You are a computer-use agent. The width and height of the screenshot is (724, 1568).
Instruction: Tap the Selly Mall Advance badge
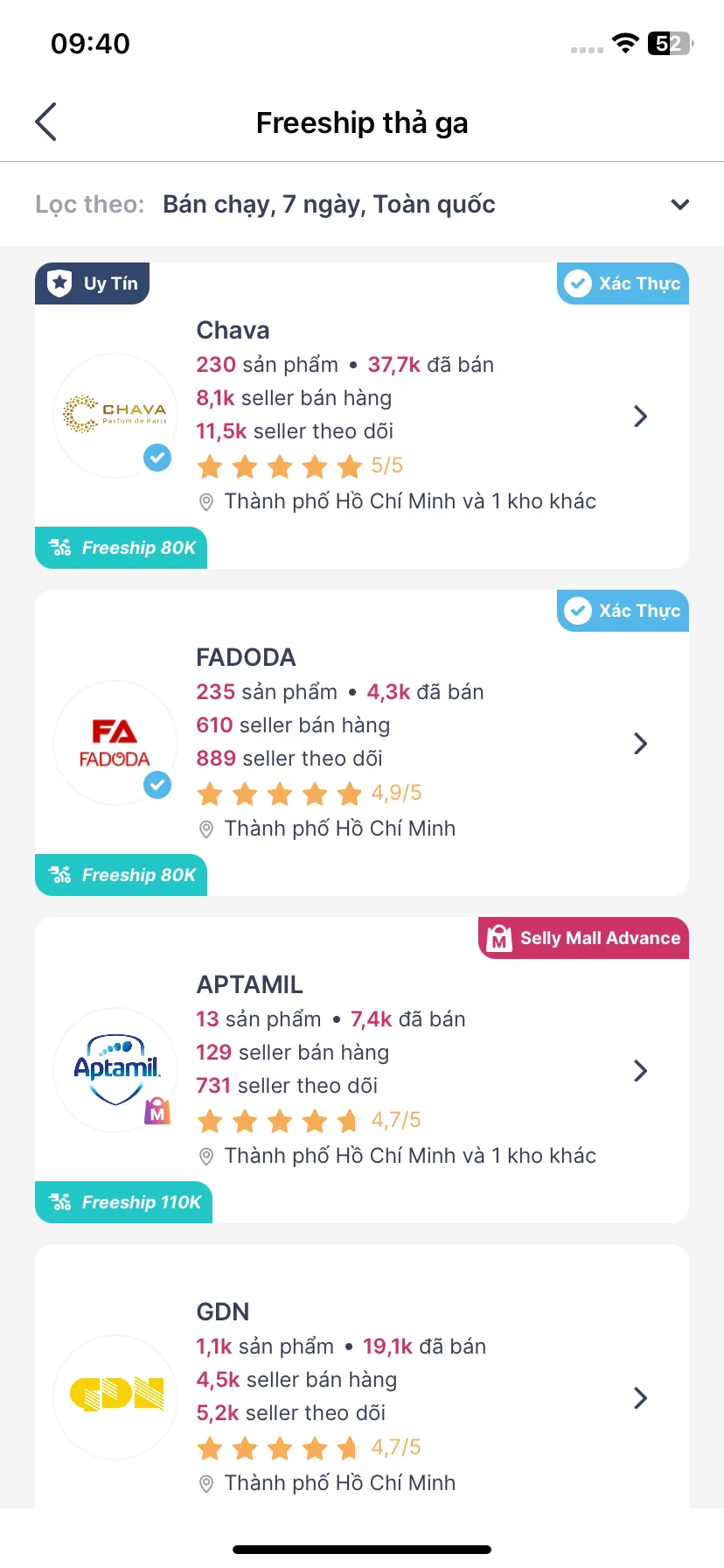584,938
